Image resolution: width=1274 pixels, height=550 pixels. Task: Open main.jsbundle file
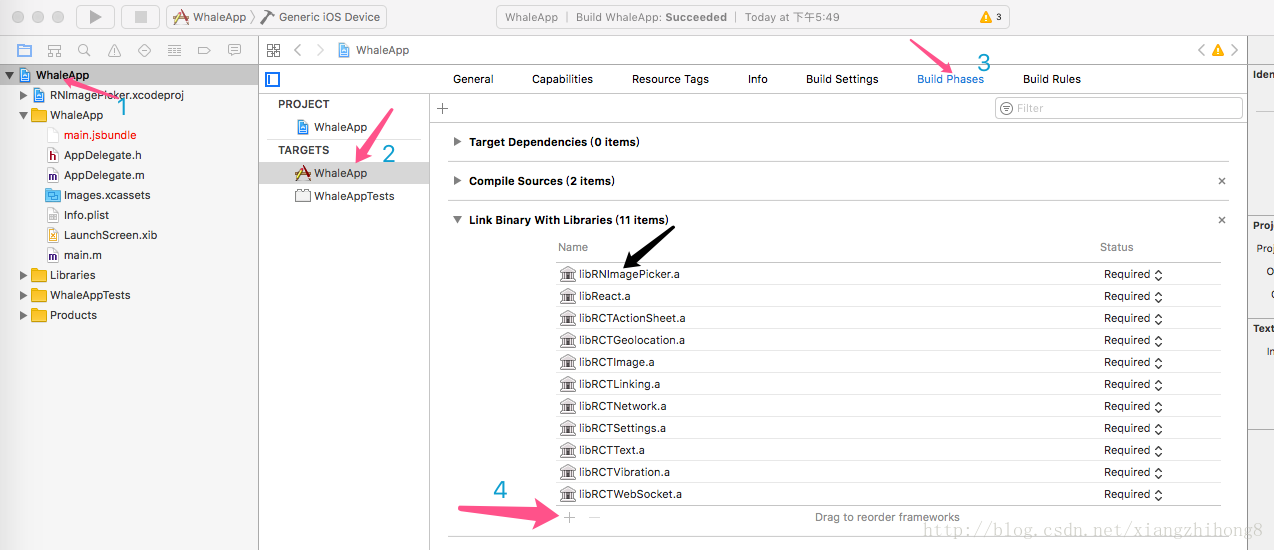(x=100, y=135)
